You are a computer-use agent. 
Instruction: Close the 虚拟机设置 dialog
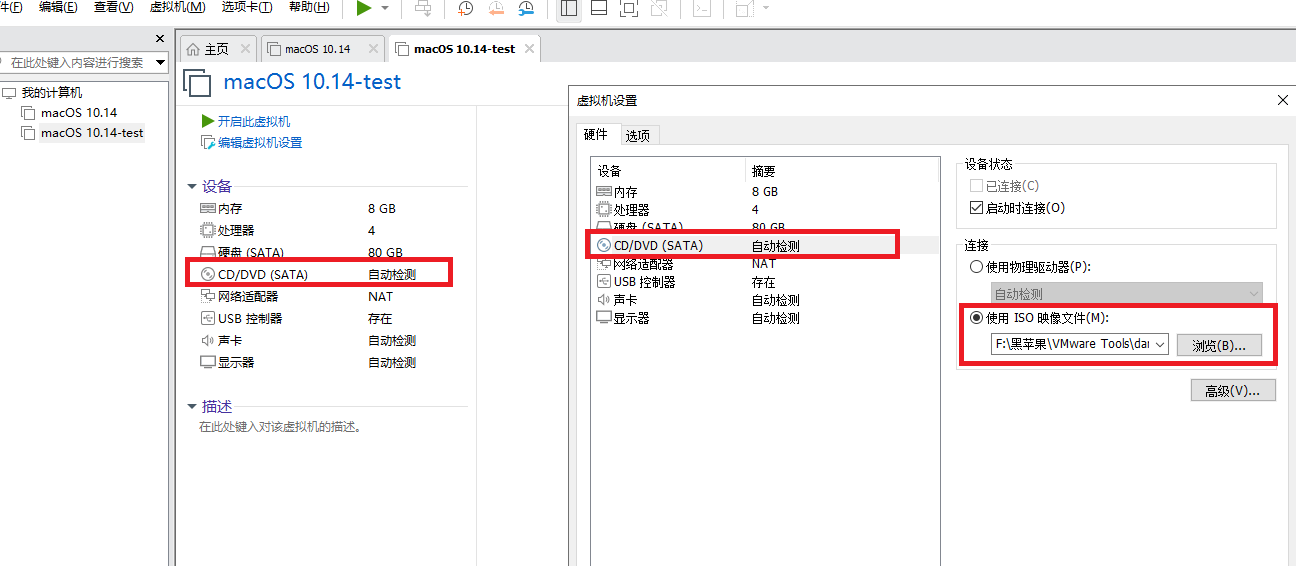[x=1283, y=100]
